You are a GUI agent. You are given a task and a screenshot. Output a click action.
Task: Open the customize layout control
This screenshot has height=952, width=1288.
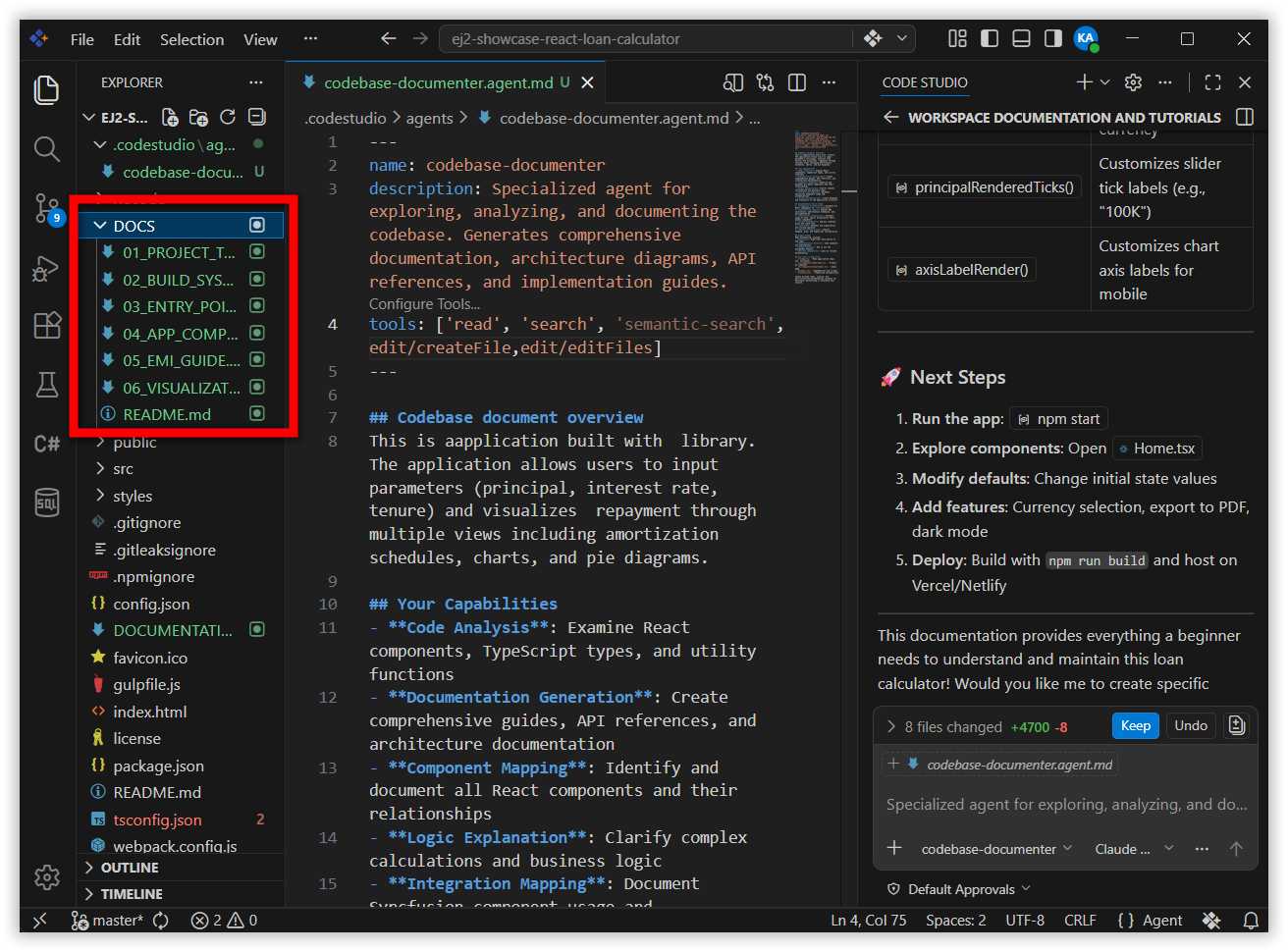[x=957, y=38]
